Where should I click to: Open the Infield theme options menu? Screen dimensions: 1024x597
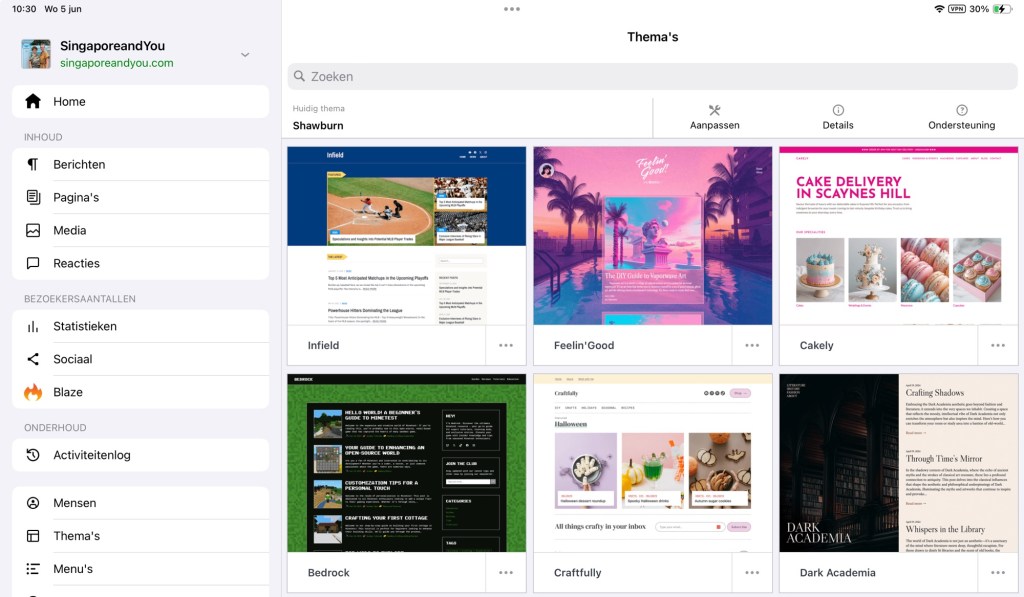[506, 345]
